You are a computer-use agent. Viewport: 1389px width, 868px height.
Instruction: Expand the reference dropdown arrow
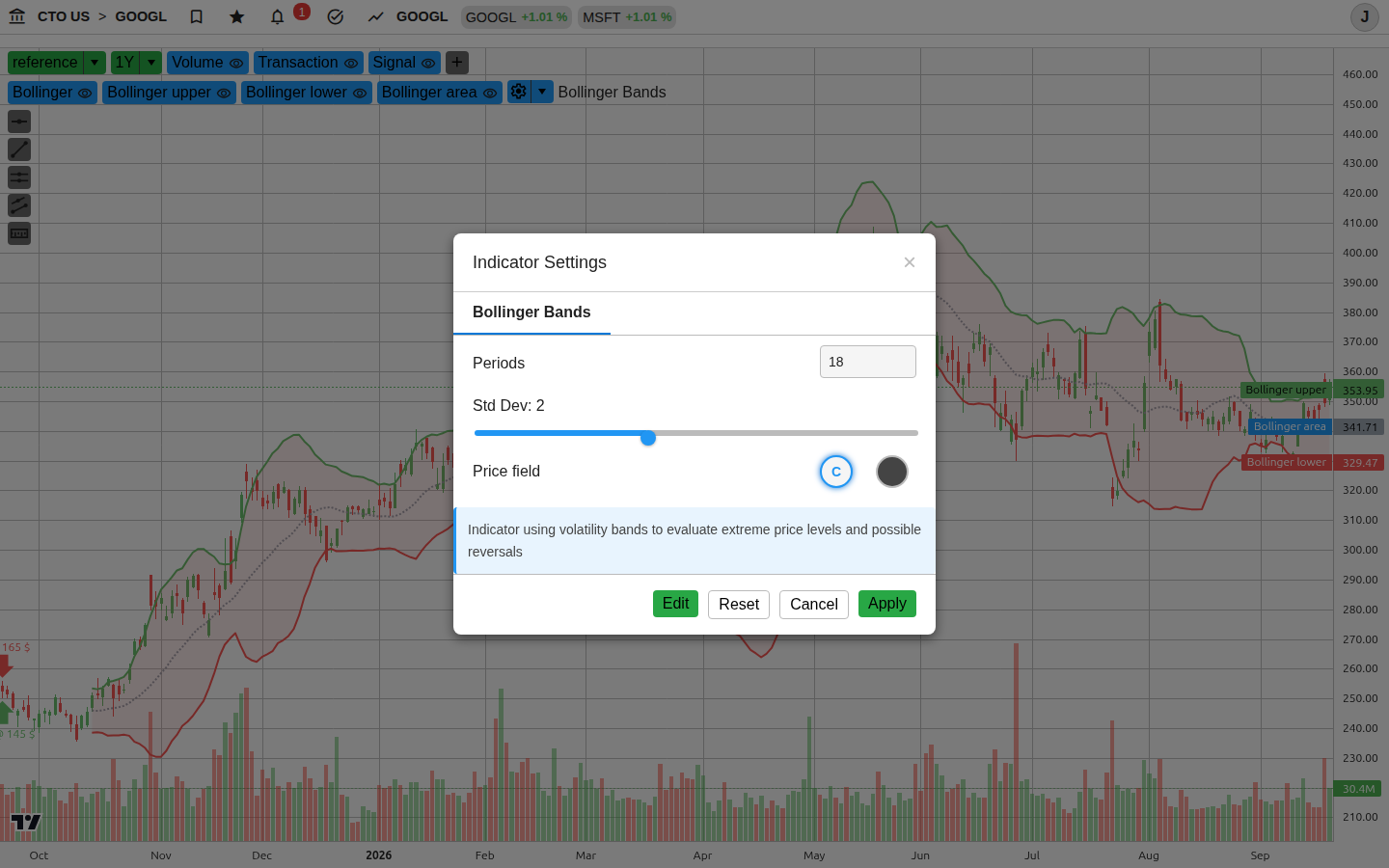coord(95,63)
